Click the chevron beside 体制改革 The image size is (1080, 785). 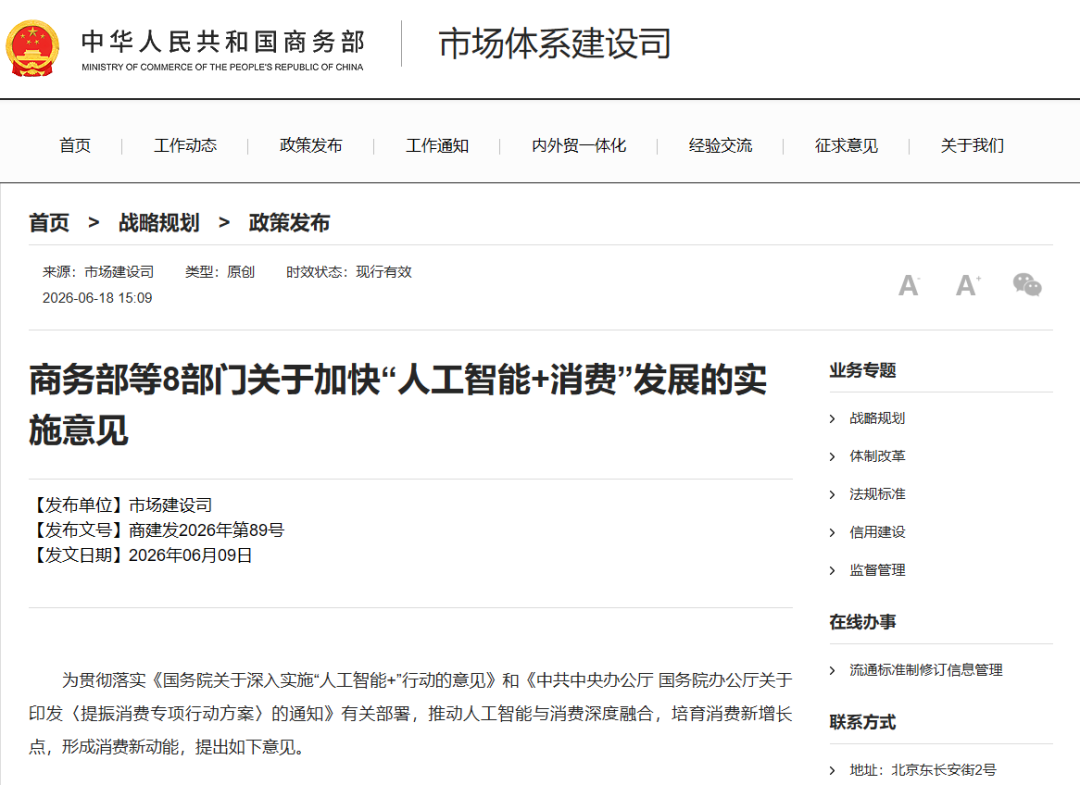(x=833, y=457)
